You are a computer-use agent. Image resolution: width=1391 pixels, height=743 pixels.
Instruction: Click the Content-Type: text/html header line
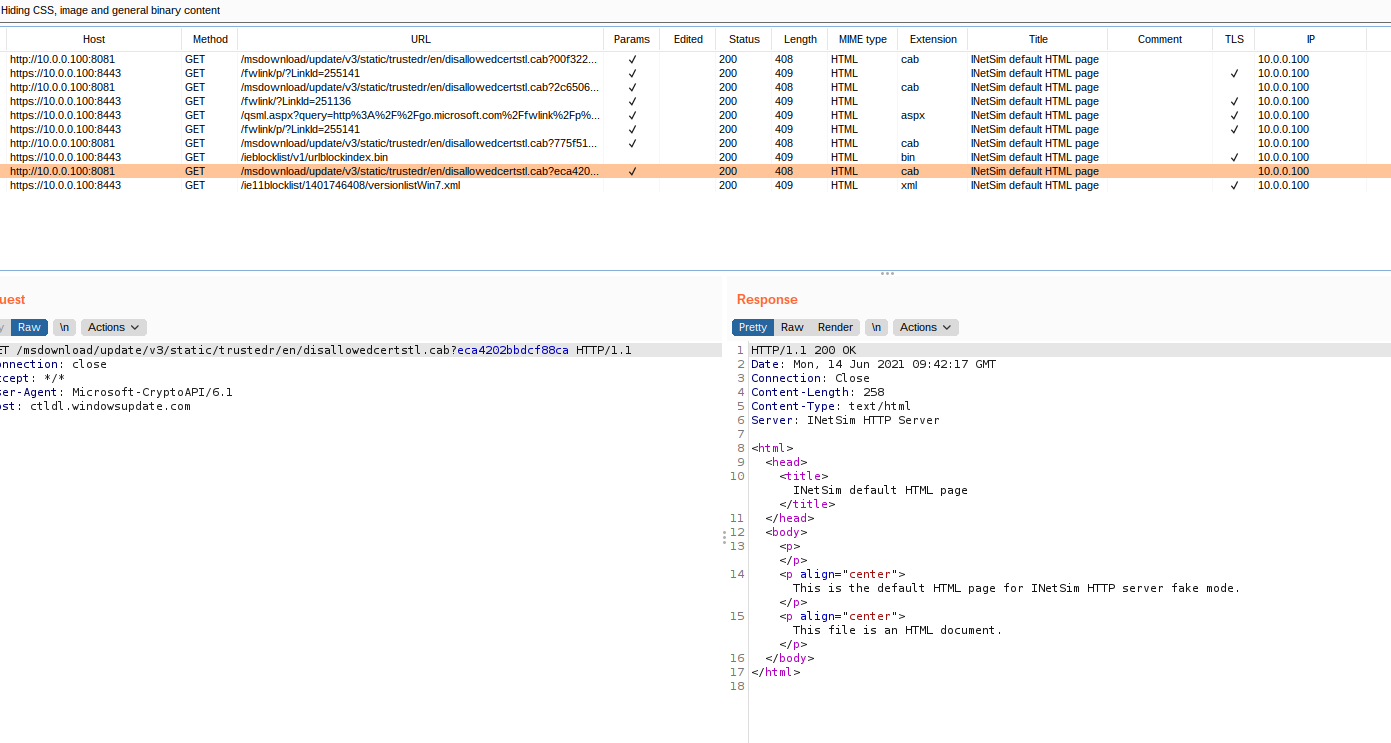[831, 406]
